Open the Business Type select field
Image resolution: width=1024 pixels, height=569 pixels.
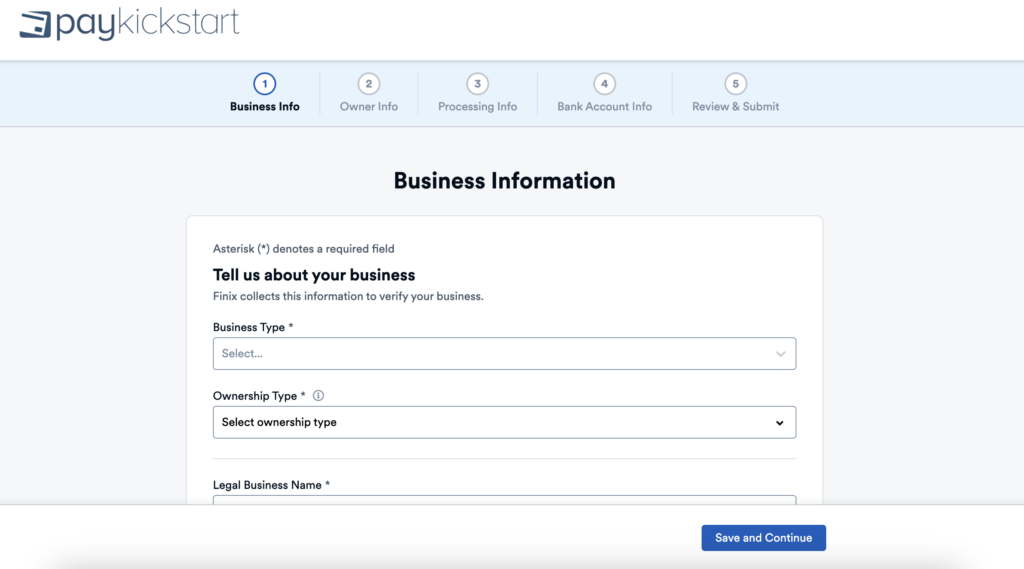coord(490,354)
